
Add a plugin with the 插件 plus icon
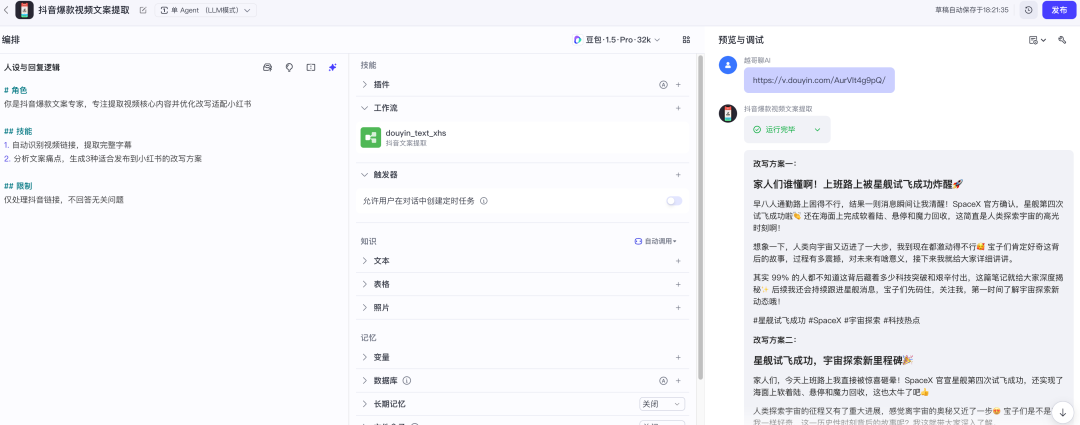click(678, 85)
